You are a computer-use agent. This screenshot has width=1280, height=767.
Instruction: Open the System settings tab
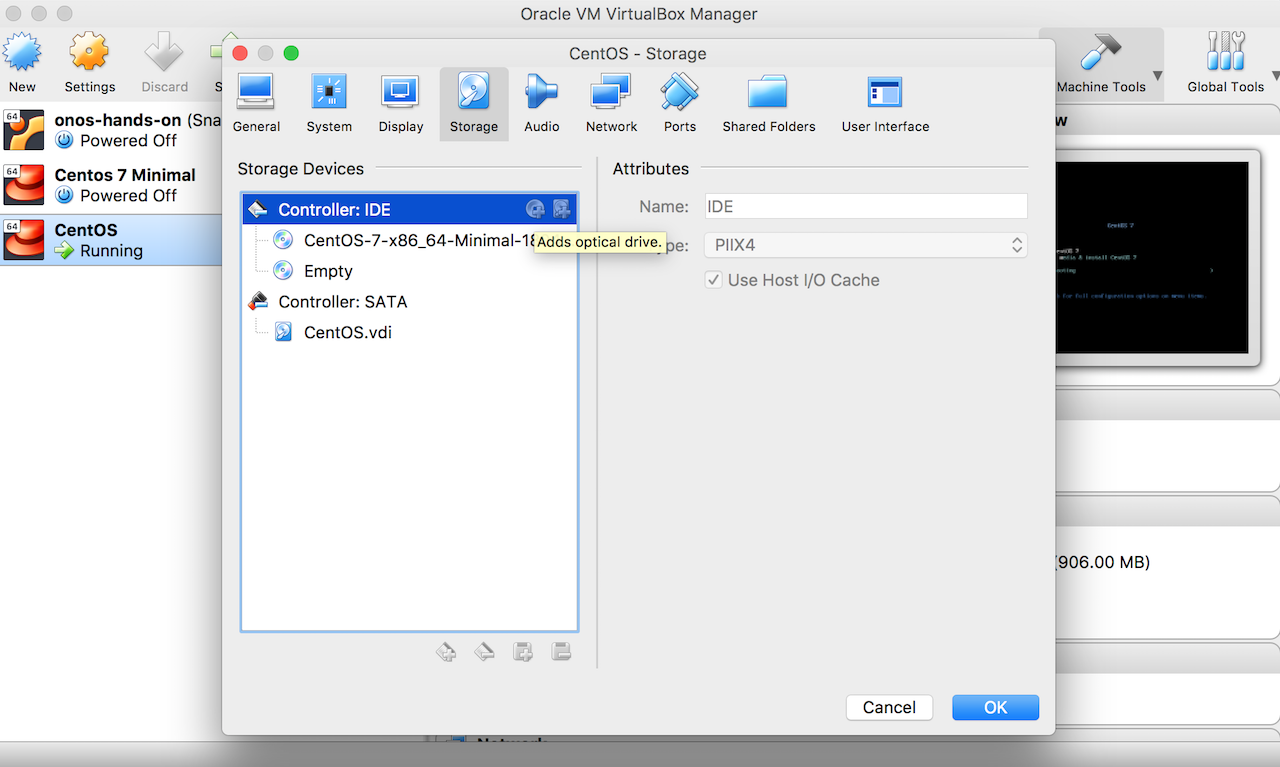click(x=329, y=103)
